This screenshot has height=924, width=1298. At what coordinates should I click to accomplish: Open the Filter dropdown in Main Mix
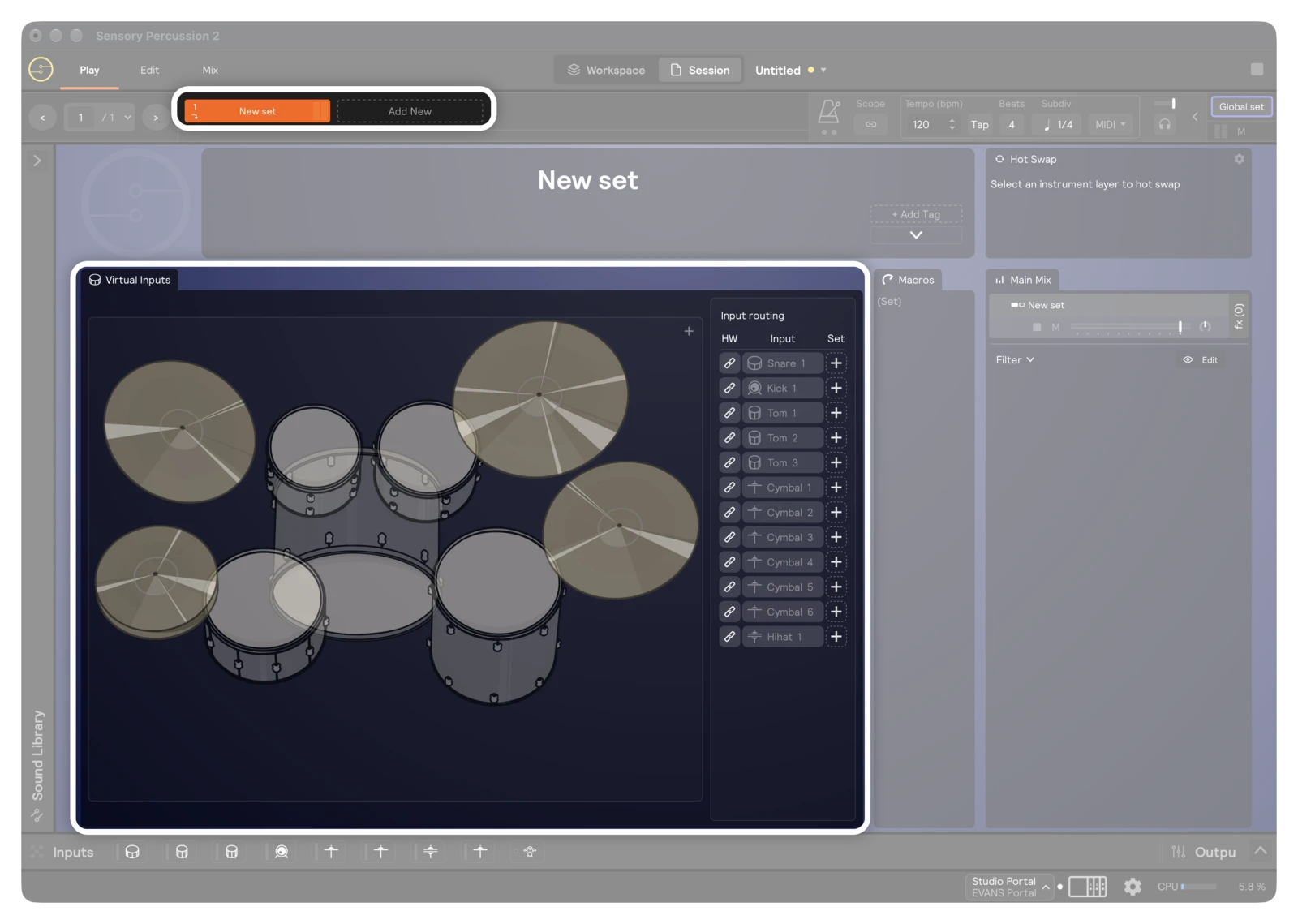1015,359
